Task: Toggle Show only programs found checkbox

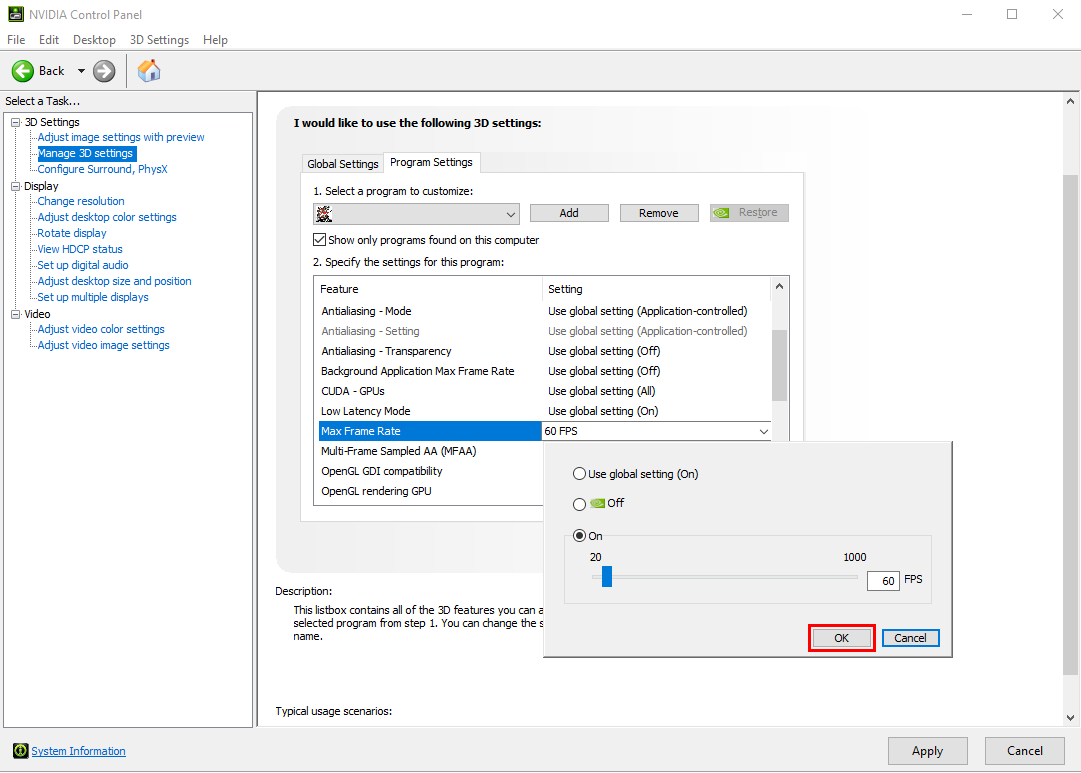Action: point(319,240)
